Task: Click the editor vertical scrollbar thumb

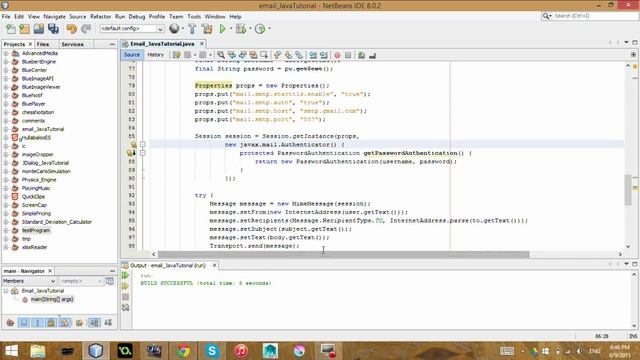Action: pos(628,189)
